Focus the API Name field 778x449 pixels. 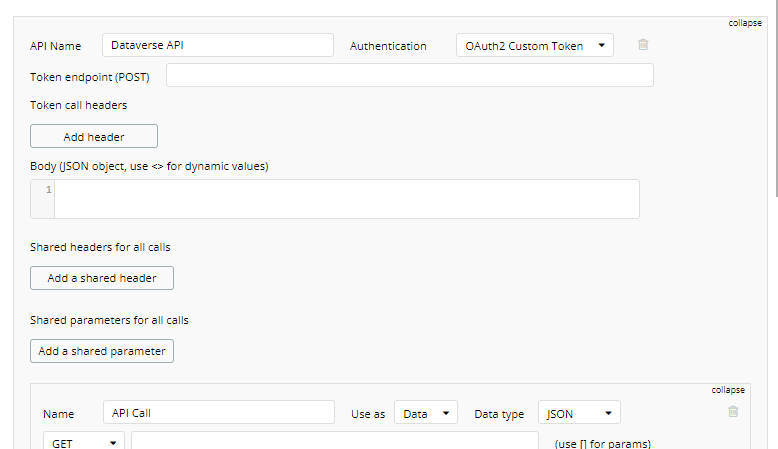[217, 46]
